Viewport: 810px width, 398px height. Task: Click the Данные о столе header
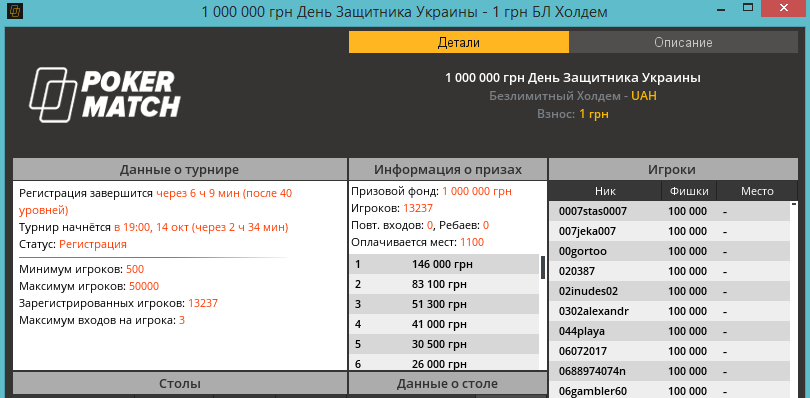tap(447, 384)
